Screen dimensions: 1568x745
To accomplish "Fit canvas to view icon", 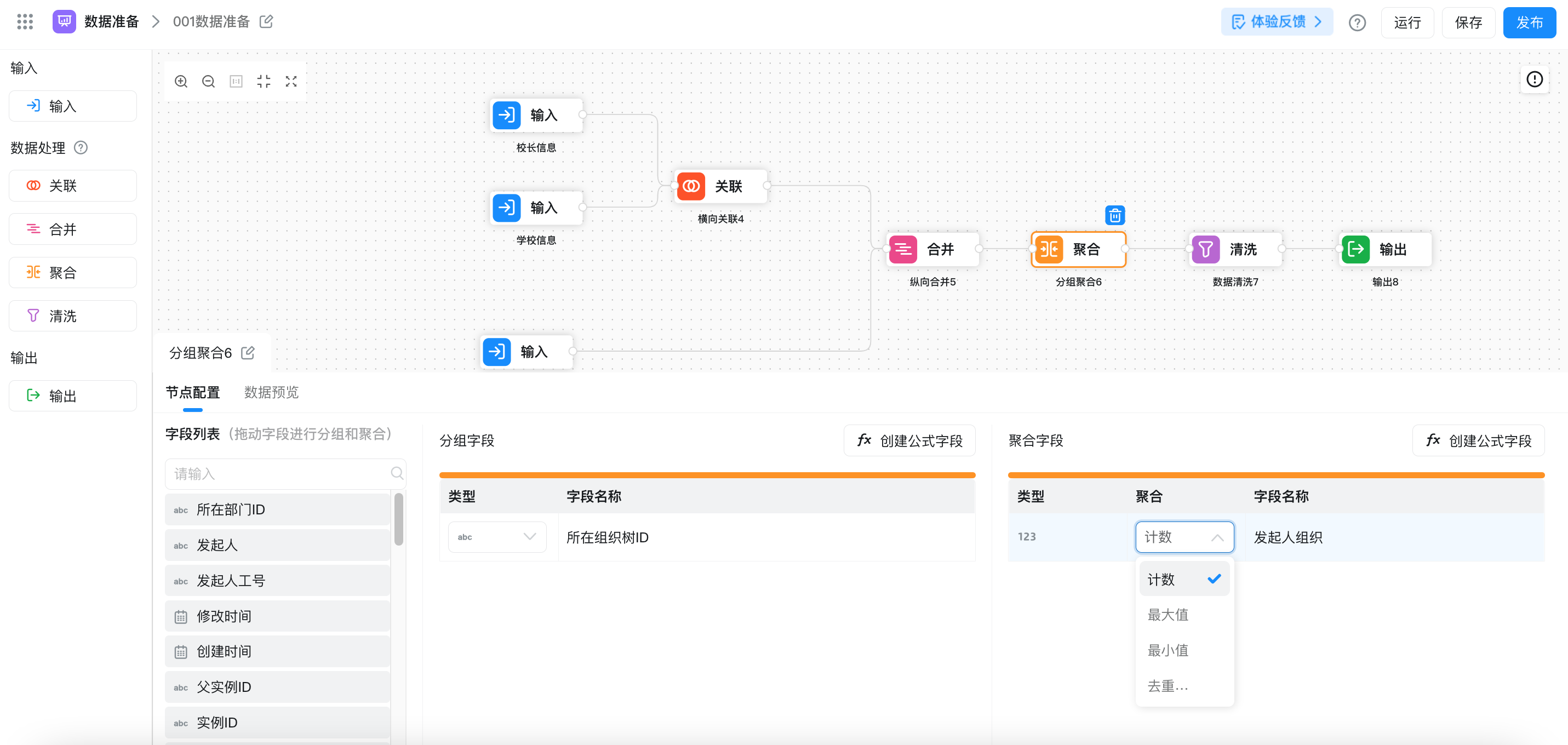I will pyautogui.click(x=264, y=82).
